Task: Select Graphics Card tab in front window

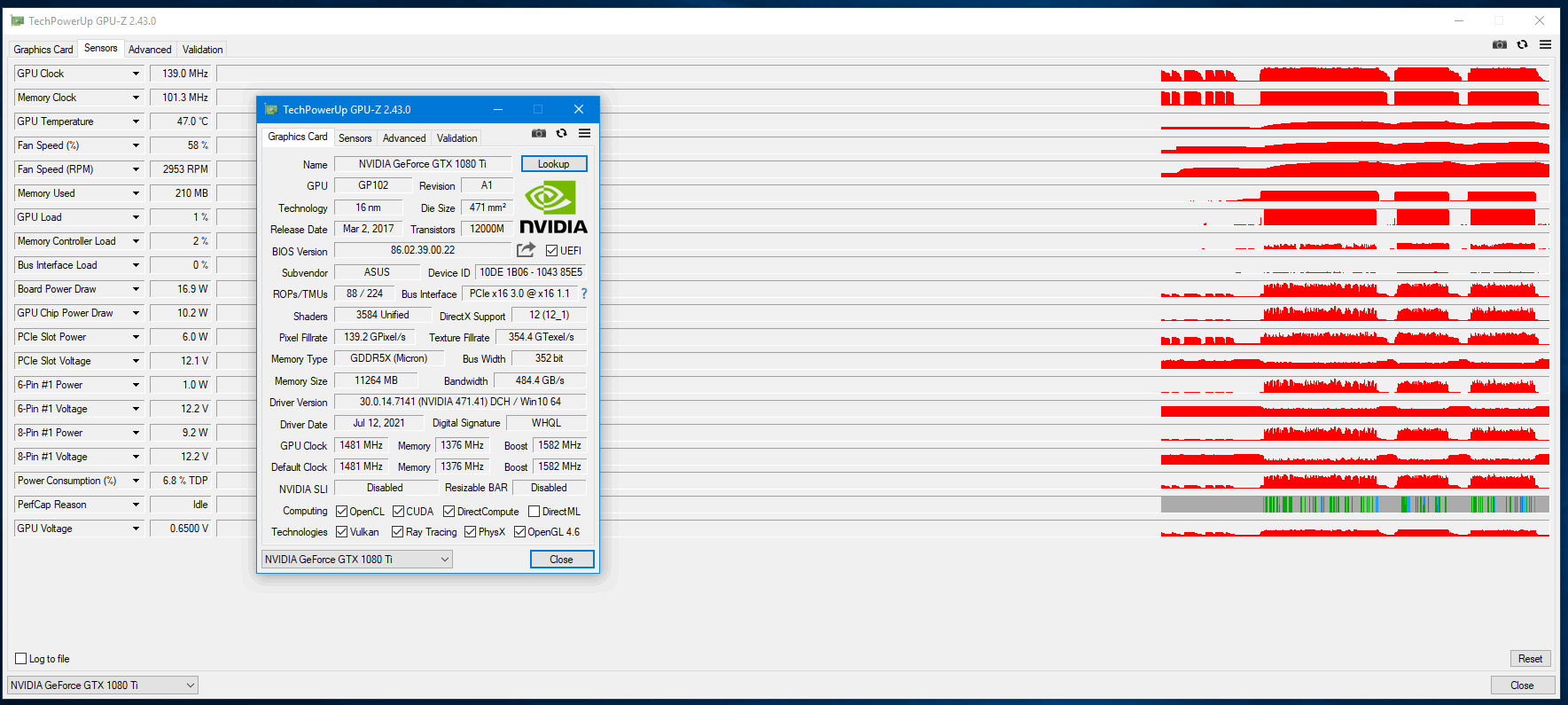Action: click(298, 137)
